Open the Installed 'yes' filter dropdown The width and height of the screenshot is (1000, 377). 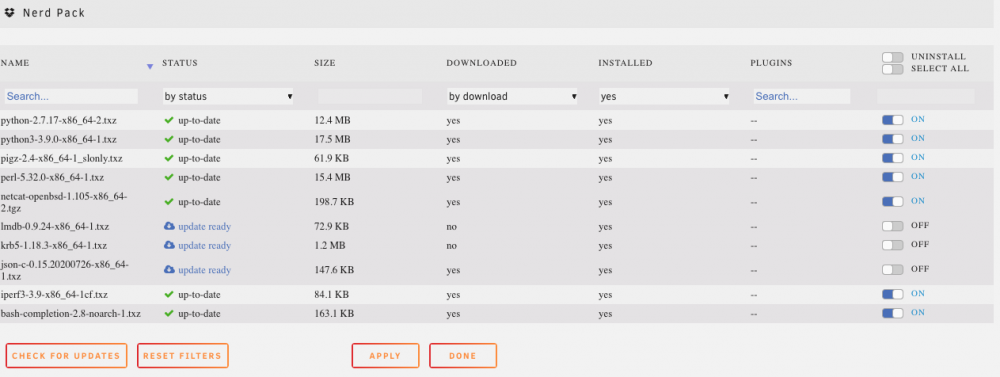pyautogui.click(x=664, y=96)
